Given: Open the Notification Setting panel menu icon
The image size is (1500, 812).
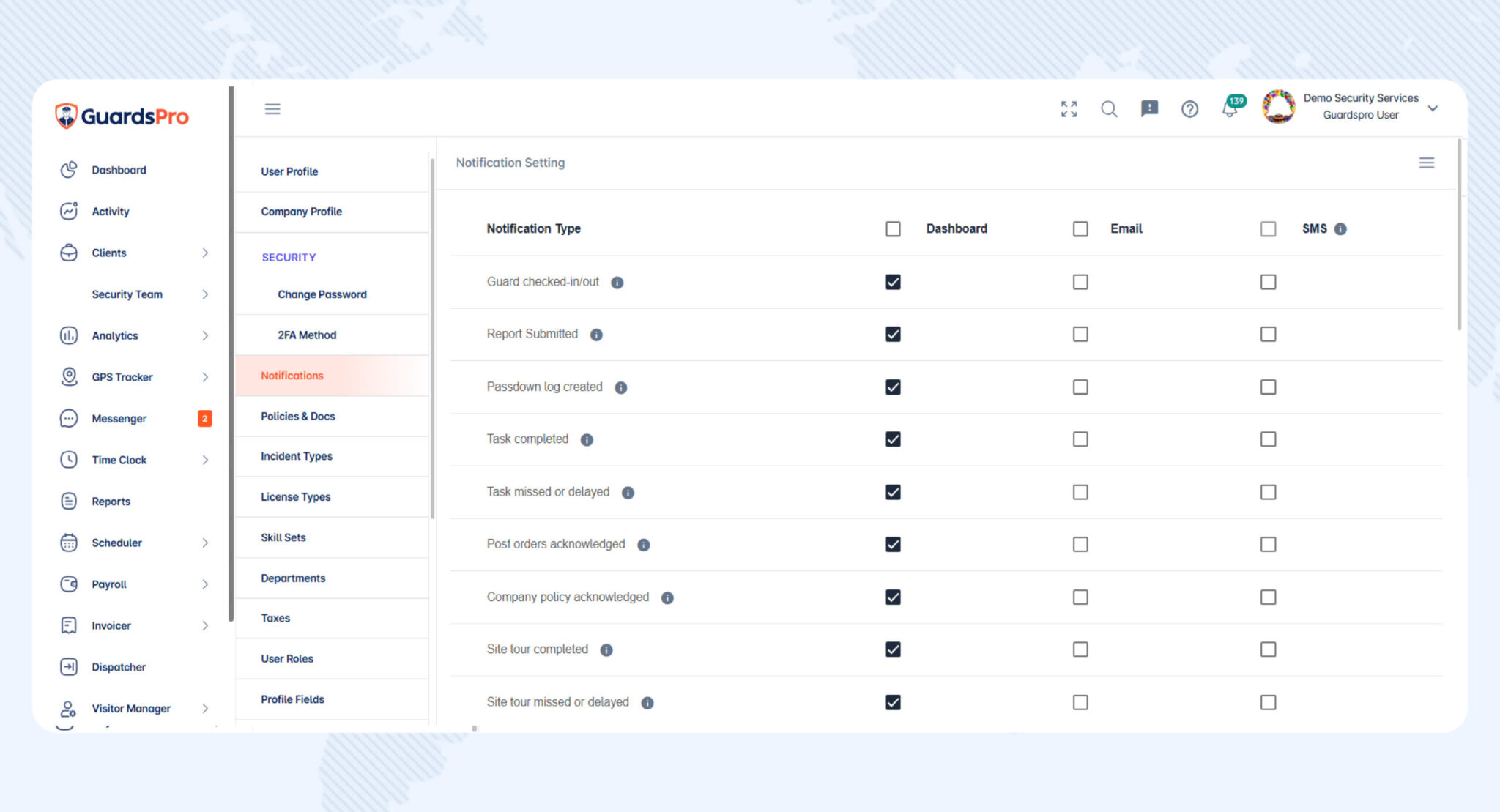Looking at the screenshot, I should tap(1426, 163).
